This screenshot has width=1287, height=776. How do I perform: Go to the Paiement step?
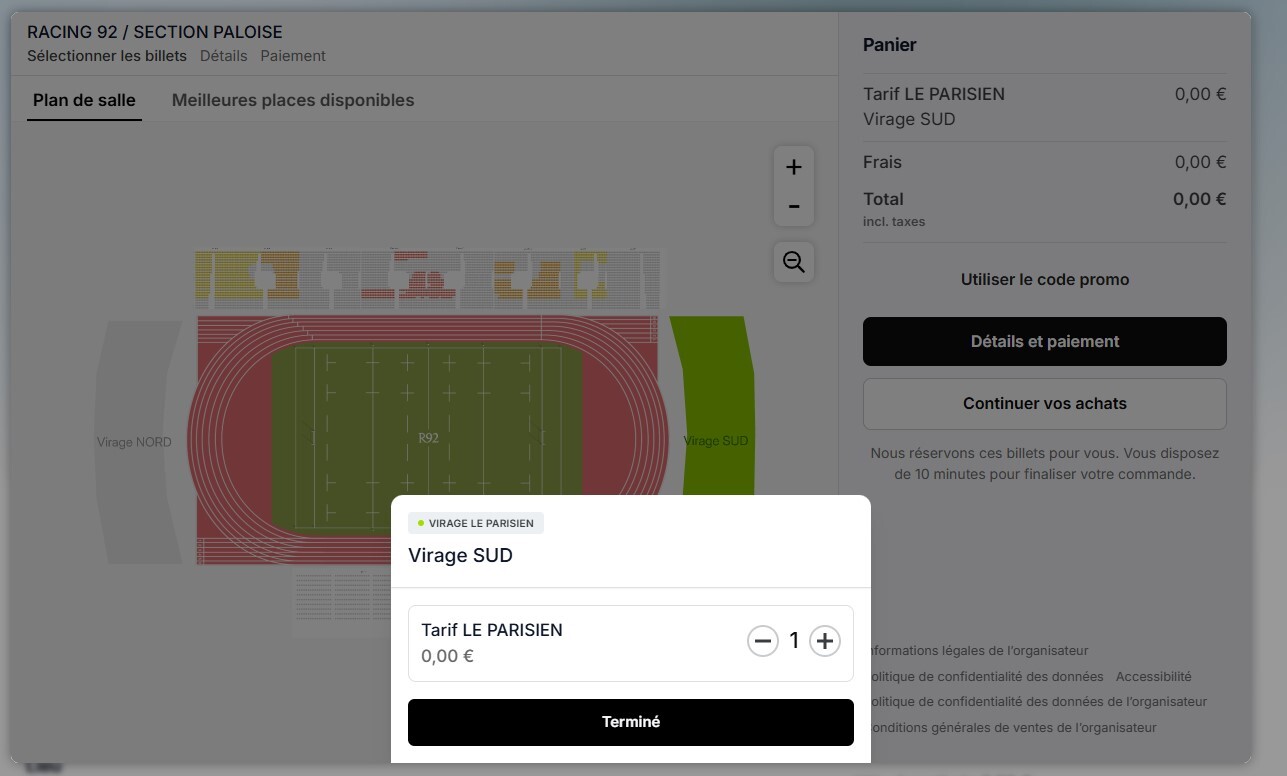[x=293, y=56]
